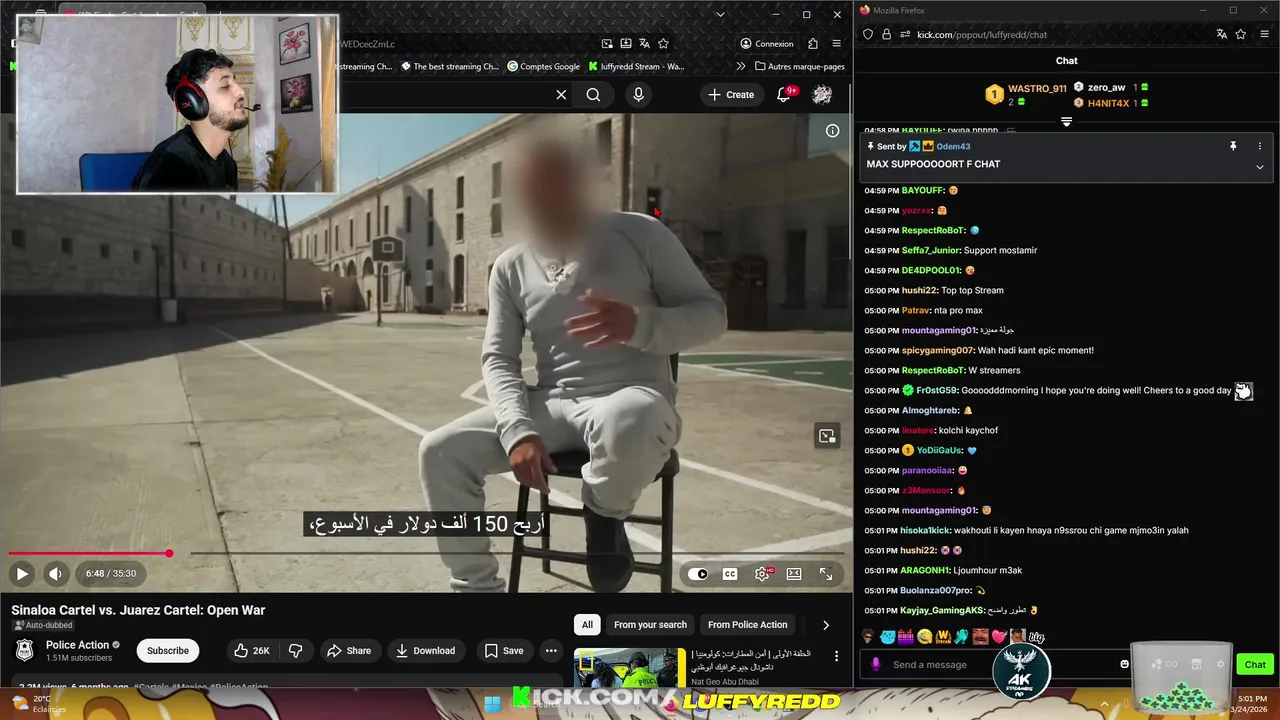Open more actions ellipsis below video
The height and width of the screenshot is (720, 1280).
(551, 651)
